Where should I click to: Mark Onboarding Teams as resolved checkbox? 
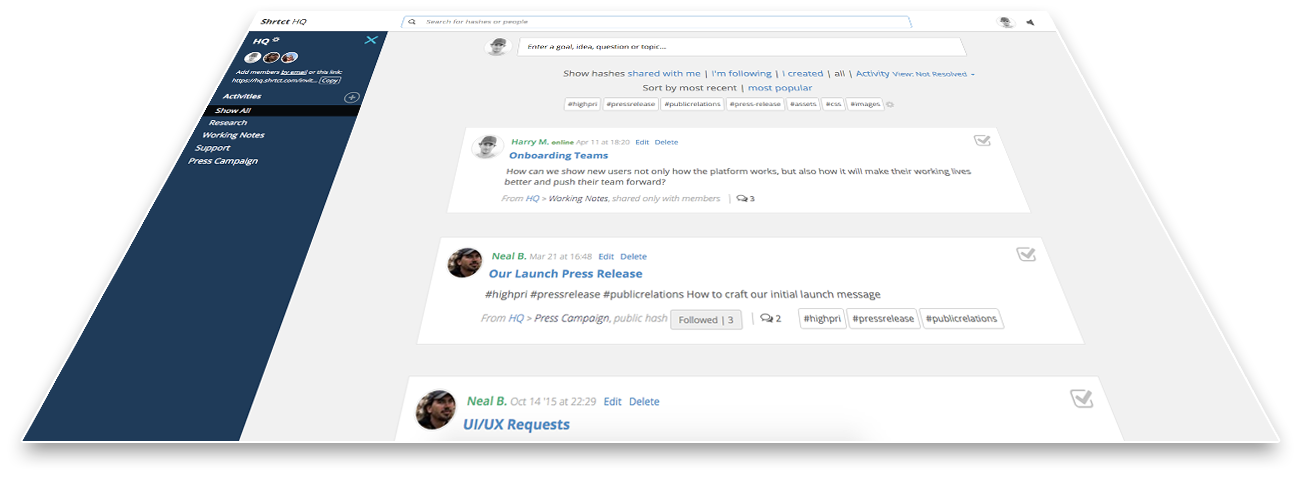pyautogui.click(x=982, y=141)
